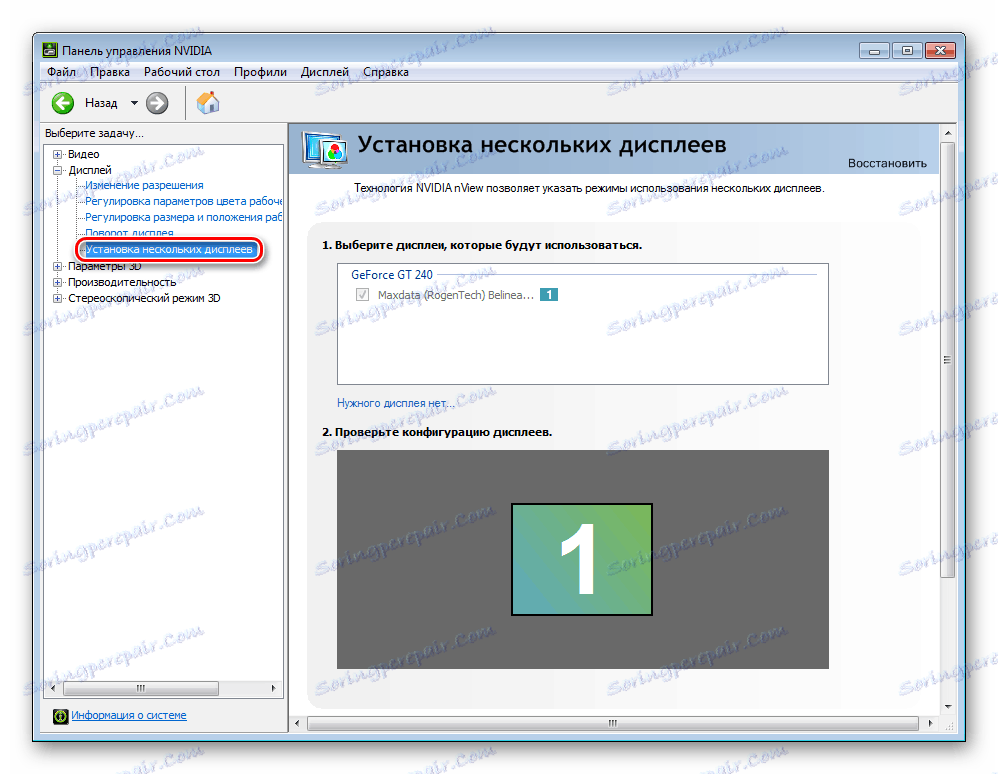This screenshot has width=998, height=774.
Task: Toggle the Maxdata Belinea display checkbox
Action: pyautogui.click(x=362, y=295)
